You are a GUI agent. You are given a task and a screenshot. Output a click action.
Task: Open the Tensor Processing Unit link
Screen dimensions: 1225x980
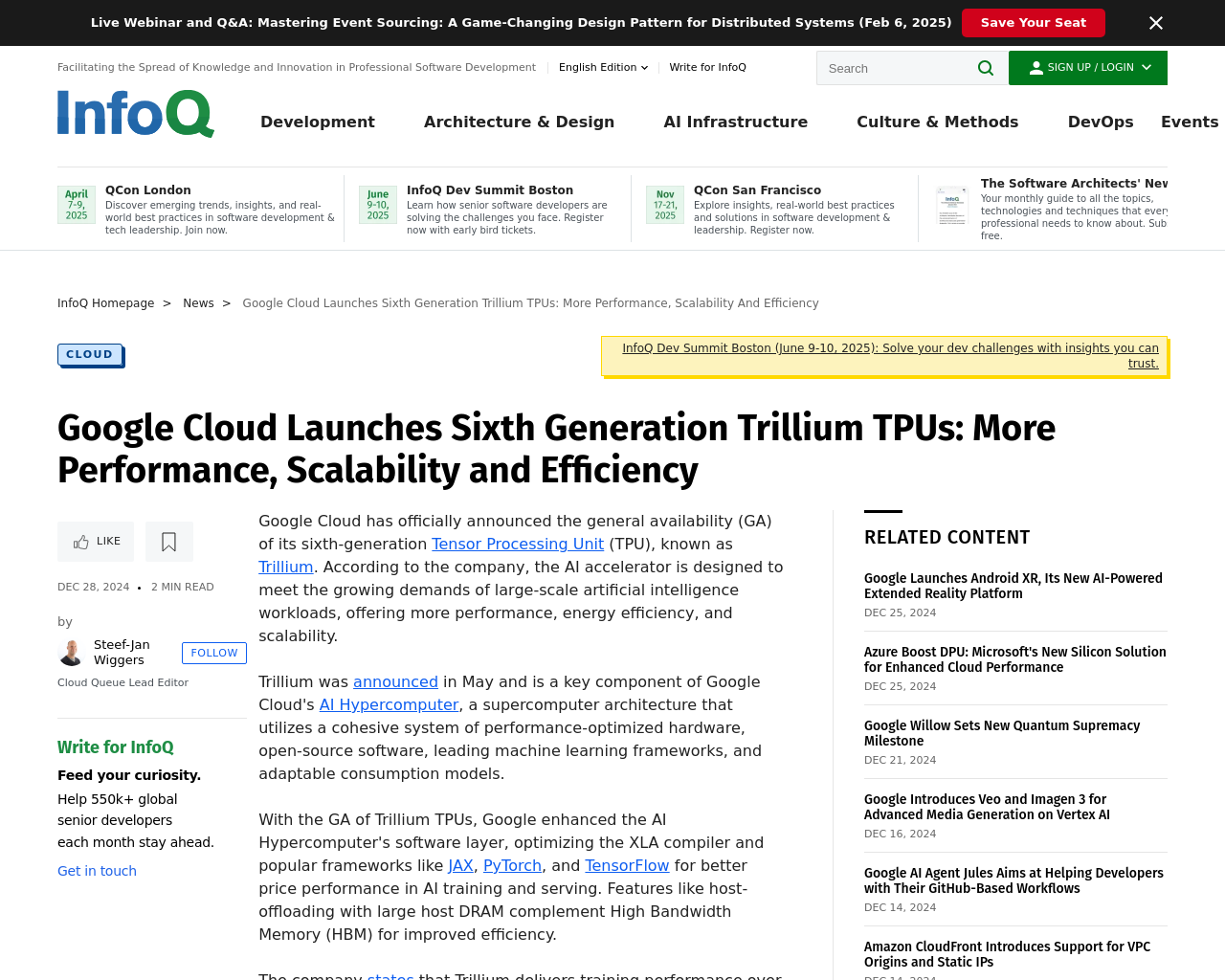518,544
